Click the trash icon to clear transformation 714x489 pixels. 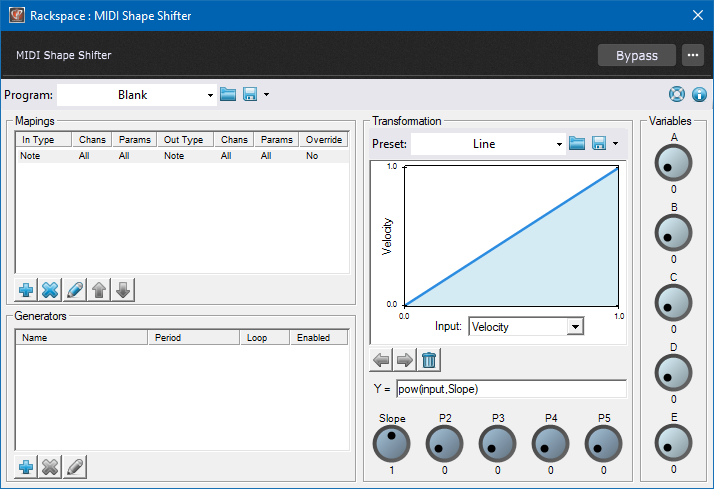point(429,360)
